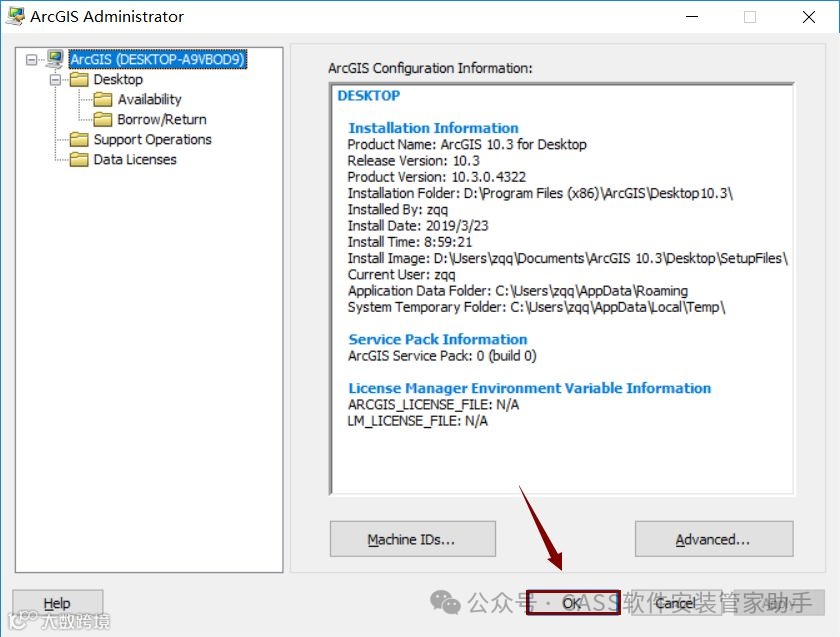The height and width of the screenshot is (637, 840).
Task: Click the Release Version: 10.3 line
Action: tap(414, 161)
